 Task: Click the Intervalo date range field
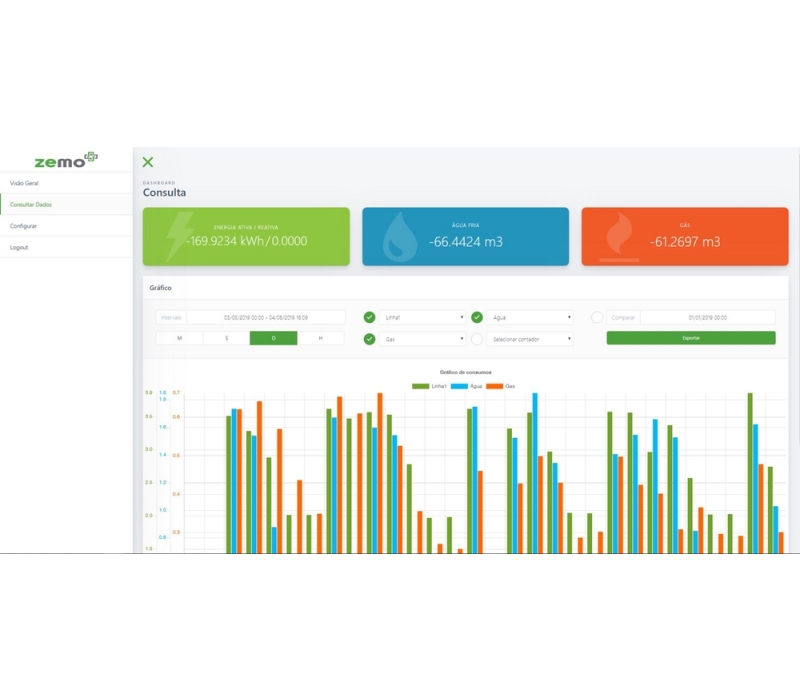pos(264,317)
